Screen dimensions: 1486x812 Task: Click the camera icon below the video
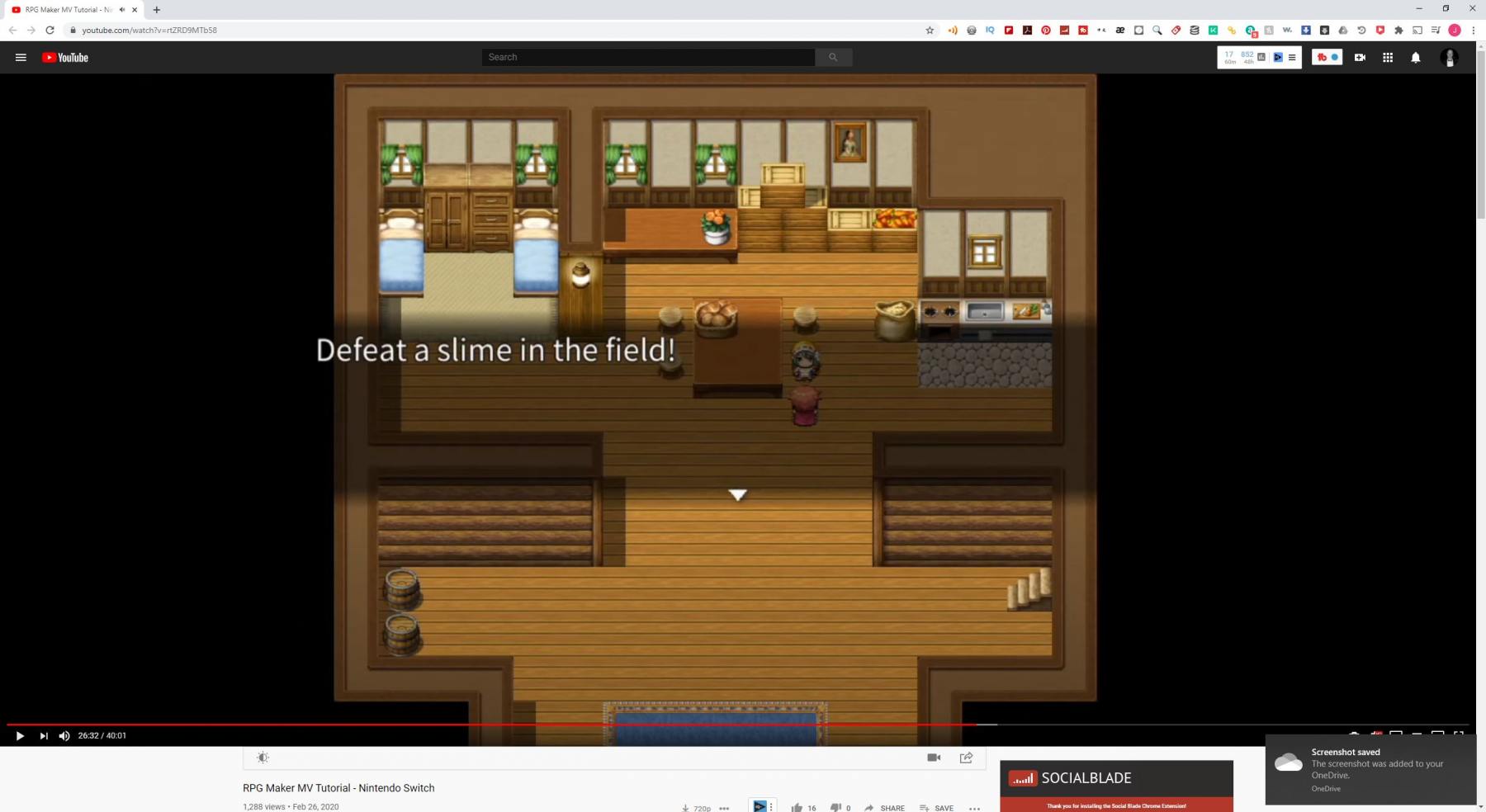[x=934, y=758]
